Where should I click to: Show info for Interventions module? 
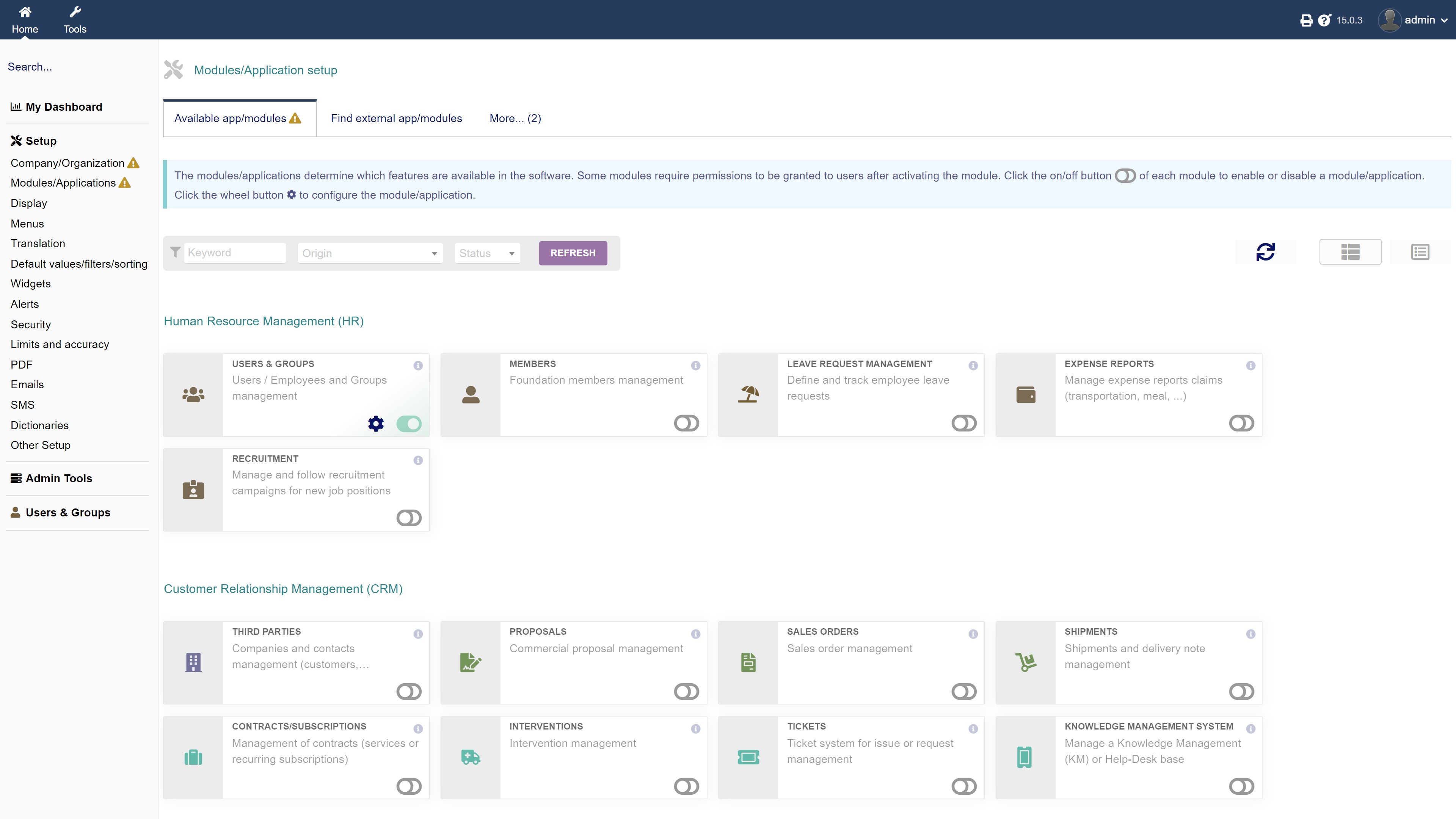coord(696,729)
